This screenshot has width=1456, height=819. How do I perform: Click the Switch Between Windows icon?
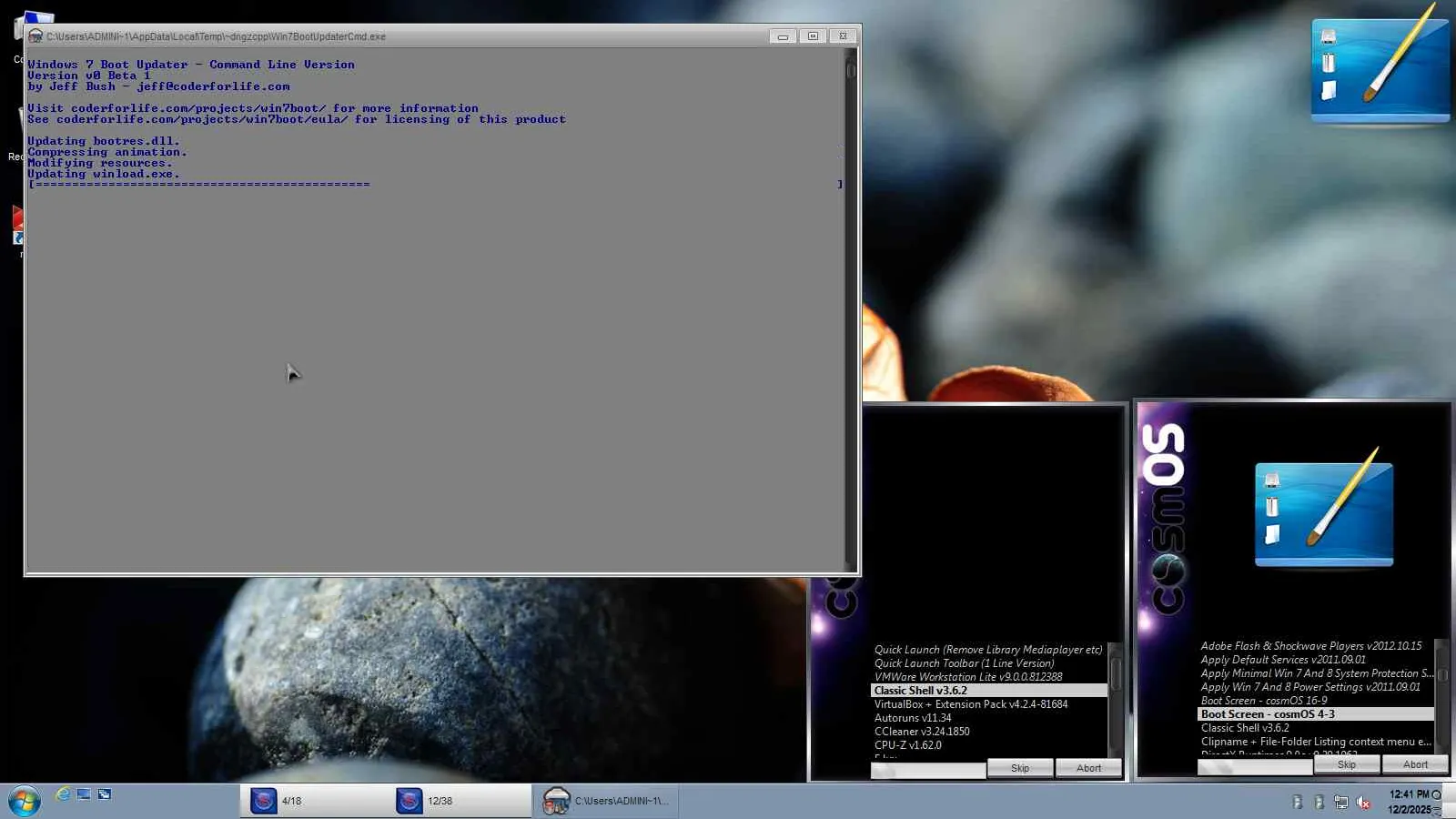tap(105, 794)
